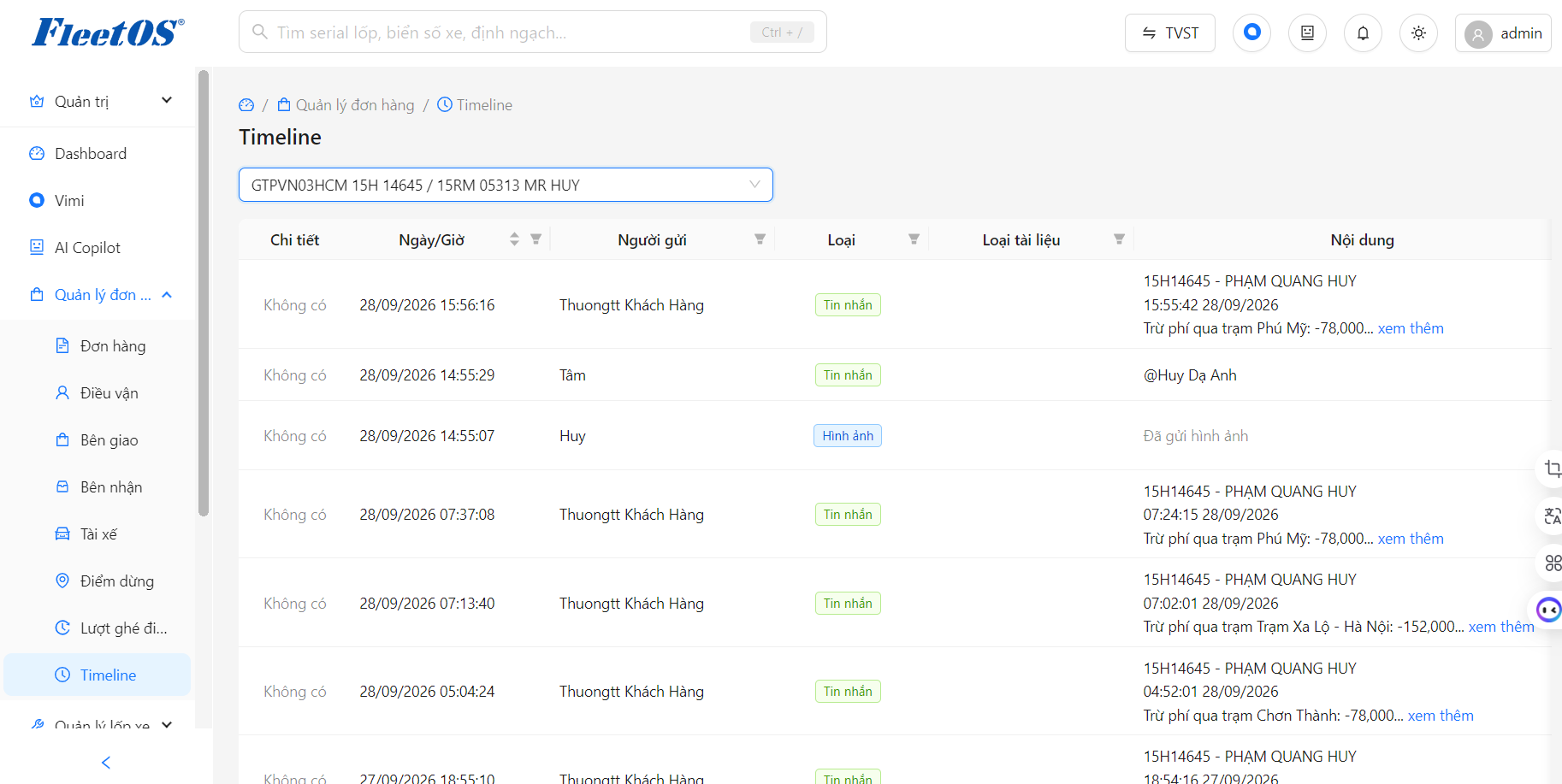
Task: Open the notifications bell icon
Action: click(1363, 33)
